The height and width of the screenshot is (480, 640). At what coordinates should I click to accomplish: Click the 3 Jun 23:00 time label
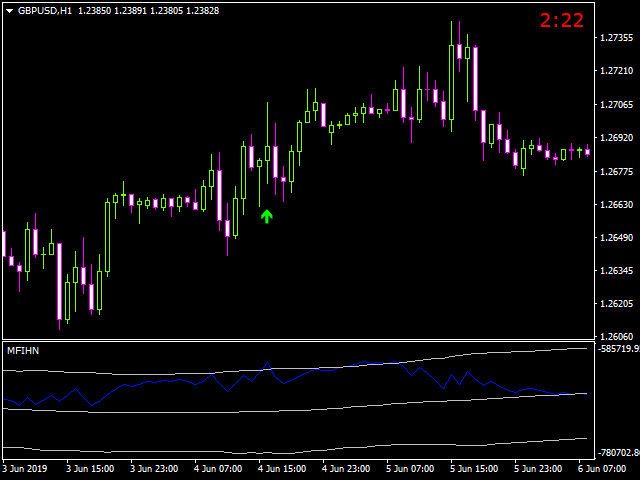[154, 469]
